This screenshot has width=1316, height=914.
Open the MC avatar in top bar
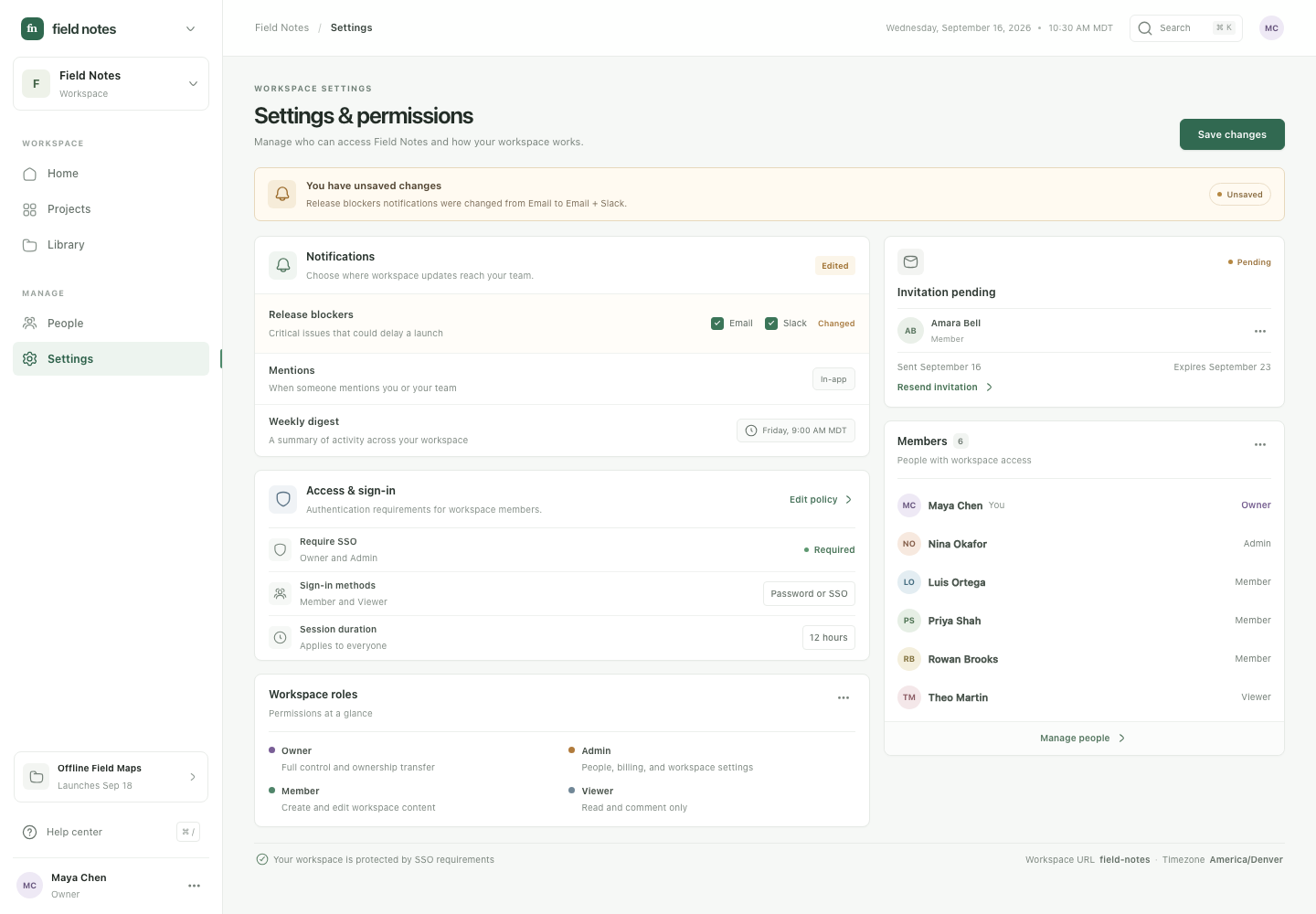click(1271, 28)
